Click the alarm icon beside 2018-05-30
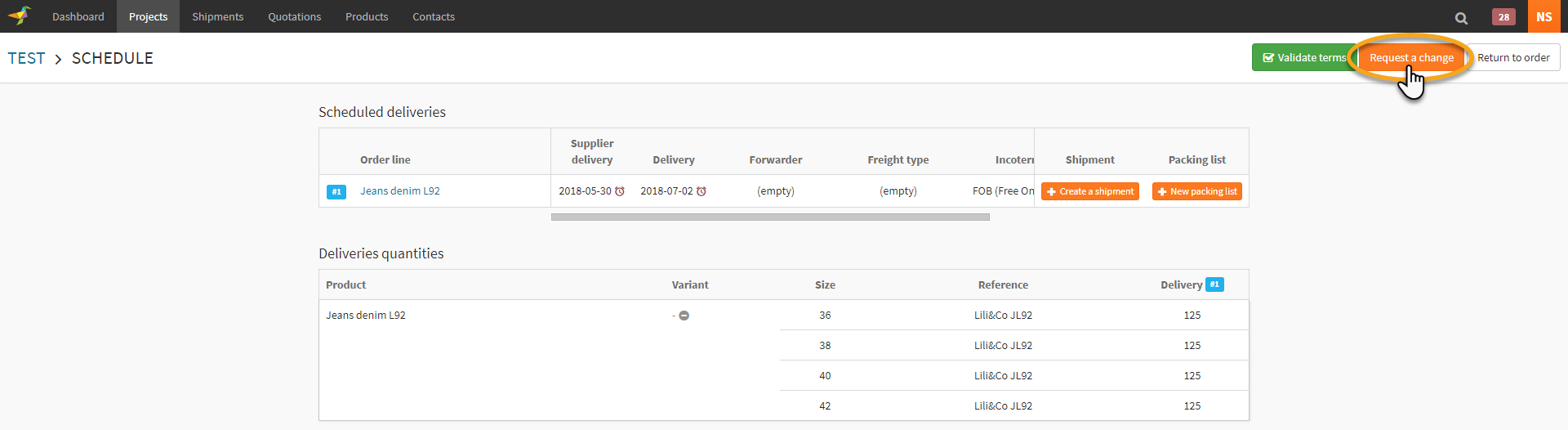Image resolution: width=1568 pixels, height=430 pixels. point(620,191)
